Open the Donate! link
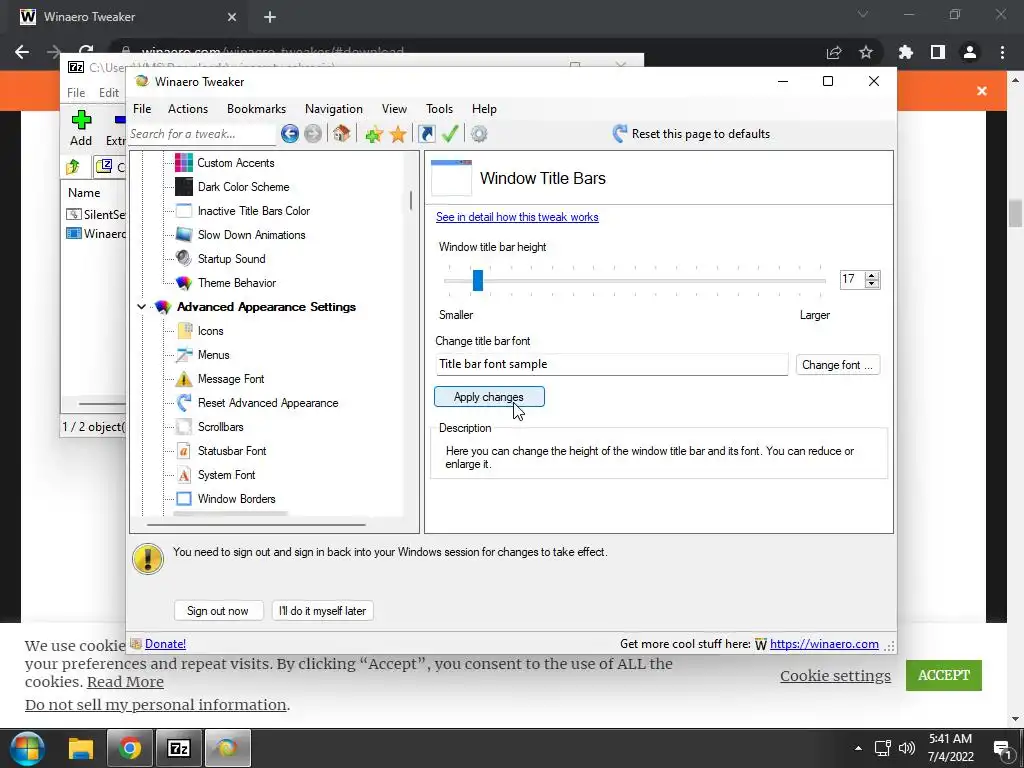 [165, 644]
